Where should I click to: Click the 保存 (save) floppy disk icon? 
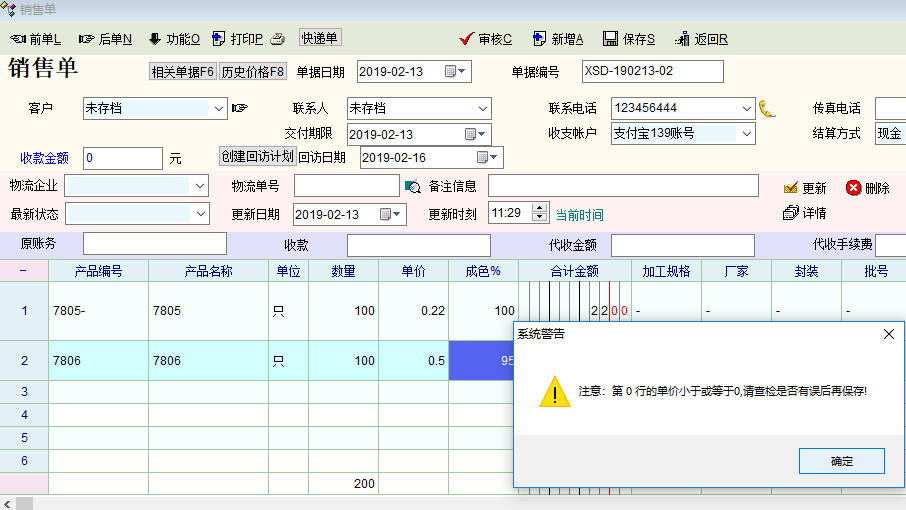[610, 39]
